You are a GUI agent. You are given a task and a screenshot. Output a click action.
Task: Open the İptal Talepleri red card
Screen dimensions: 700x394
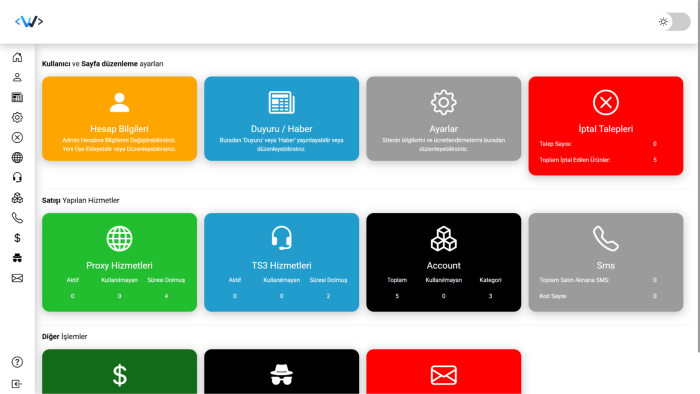coord(606,126)
